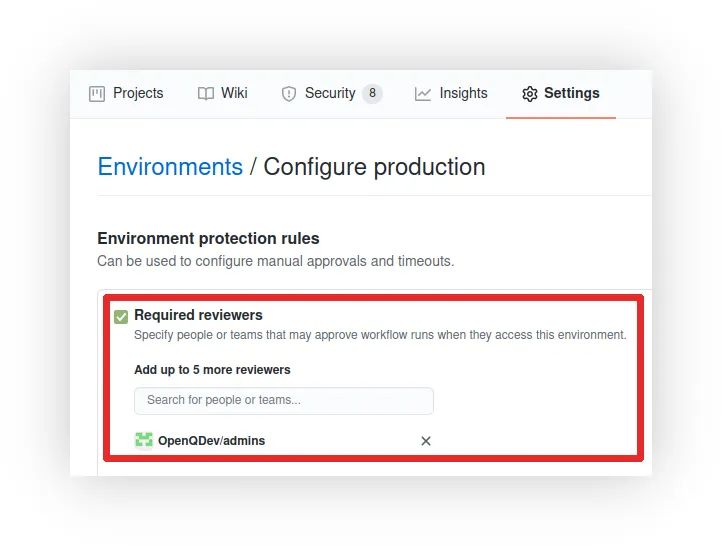
Task: Click the Settings gear icon
Action: click(530, 94)
